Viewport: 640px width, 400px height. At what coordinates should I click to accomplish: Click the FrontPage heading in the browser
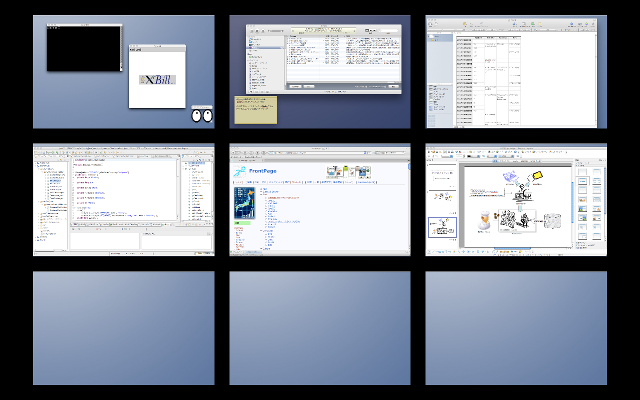262,171
